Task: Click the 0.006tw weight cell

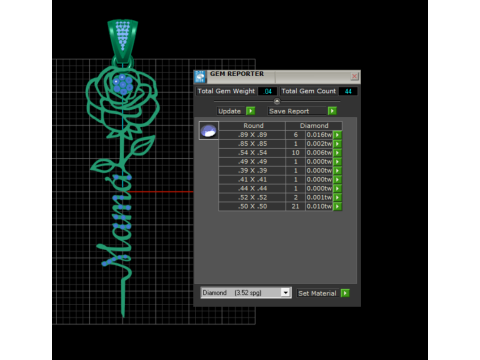Action: coord(319,153)
